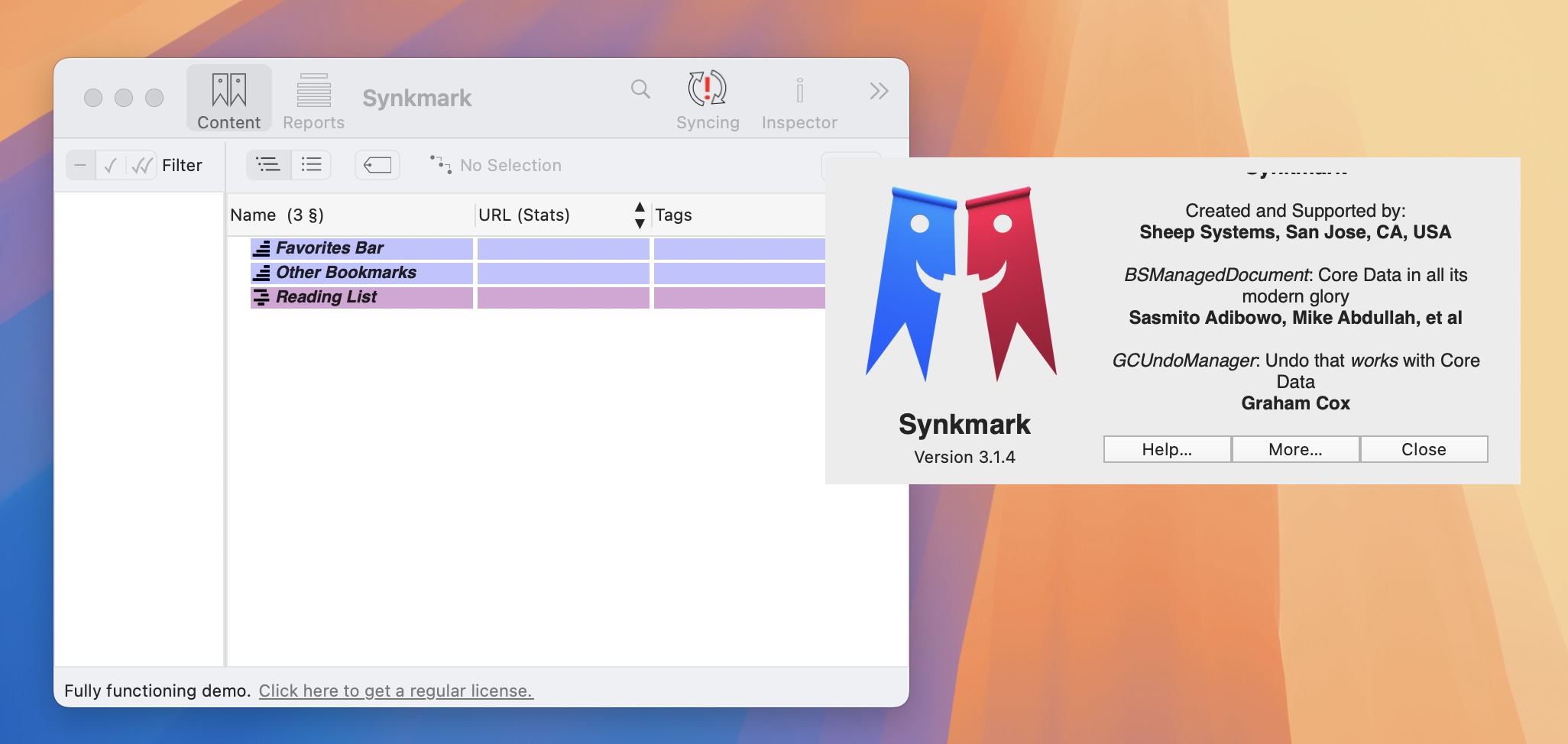Close the About Synkmark window

1424,449
